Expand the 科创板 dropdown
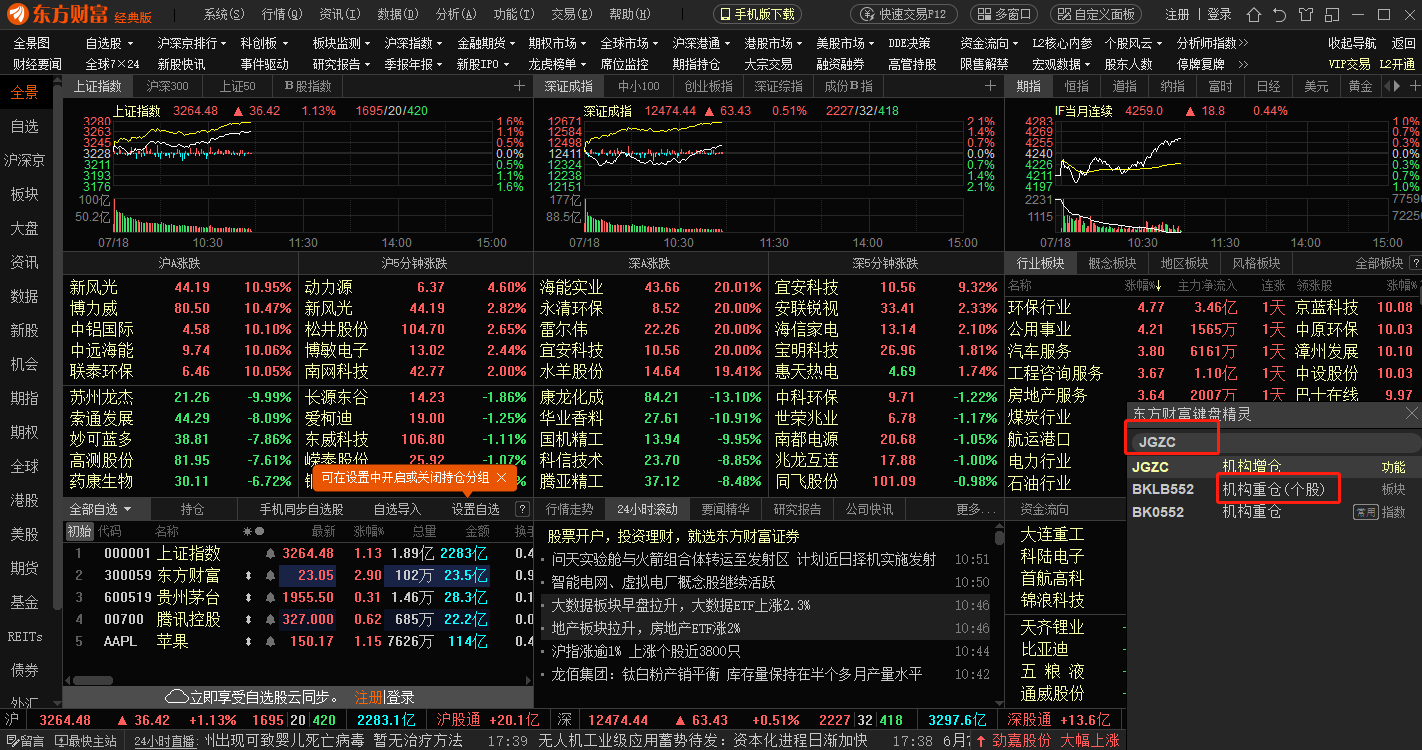 [264, 44]
